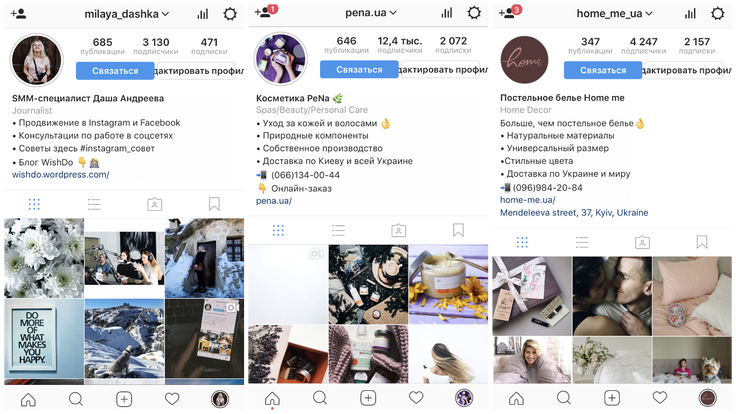The image size is (736, 414).
Task: Tap add-person icon with badge 3
Action: [509, 12]
